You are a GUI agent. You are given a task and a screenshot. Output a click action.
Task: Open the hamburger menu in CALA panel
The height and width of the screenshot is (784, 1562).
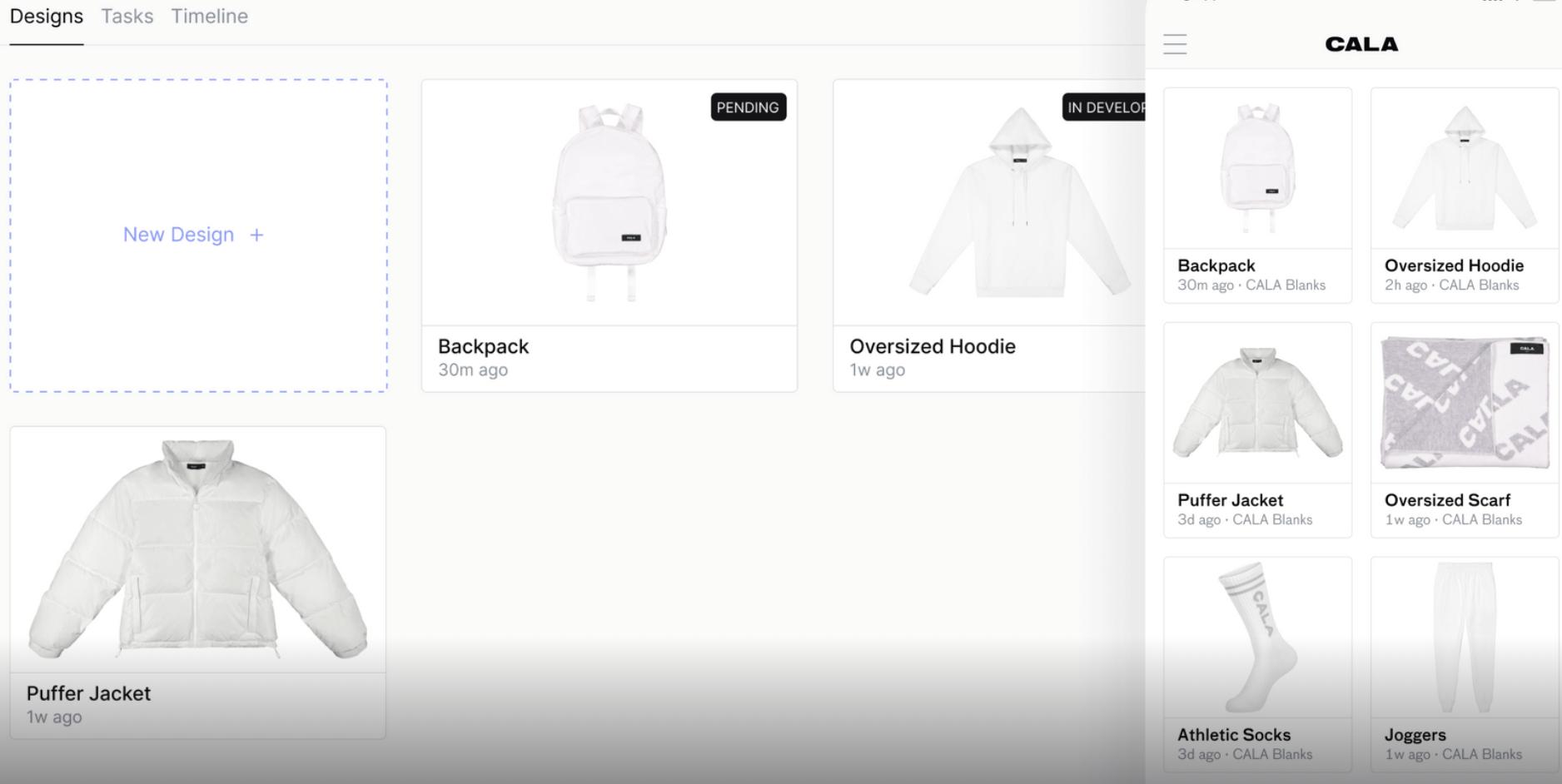1175,44
